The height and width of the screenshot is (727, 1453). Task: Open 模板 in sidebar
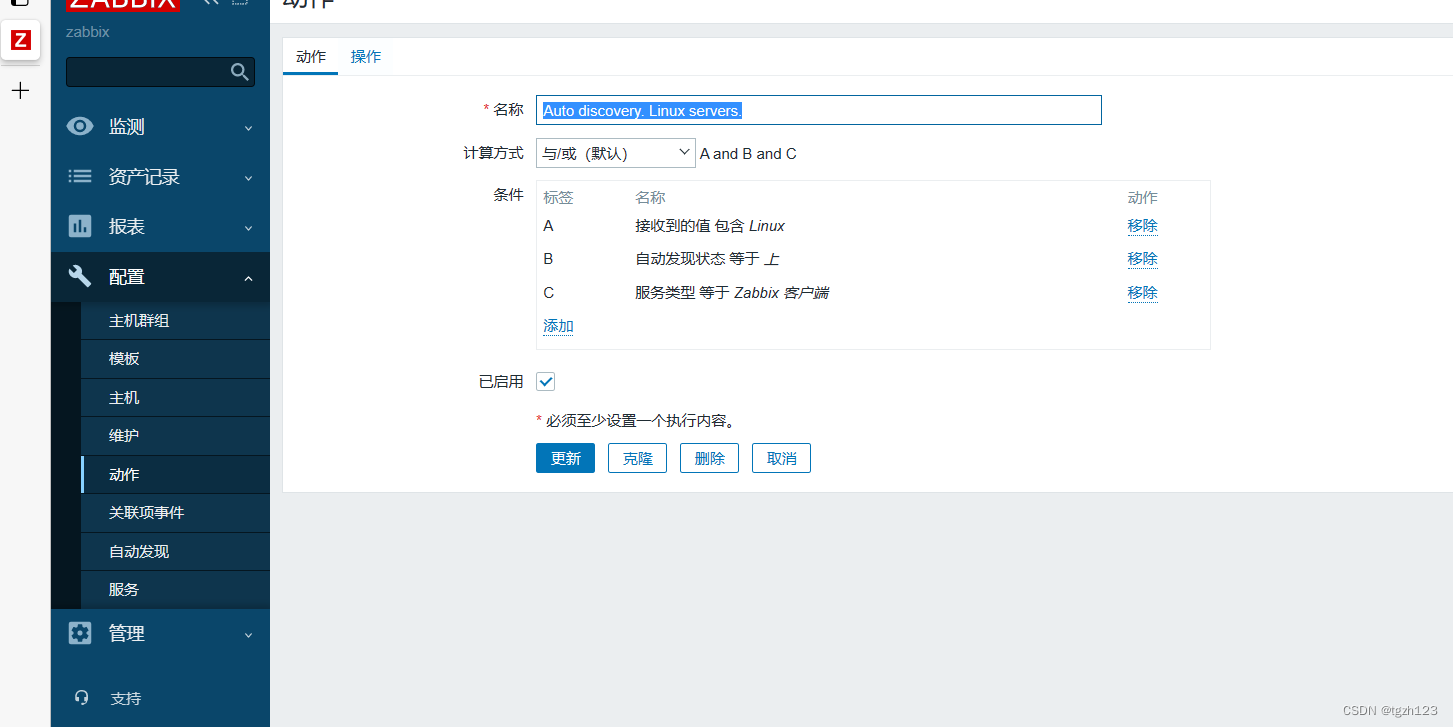point(175,359)
